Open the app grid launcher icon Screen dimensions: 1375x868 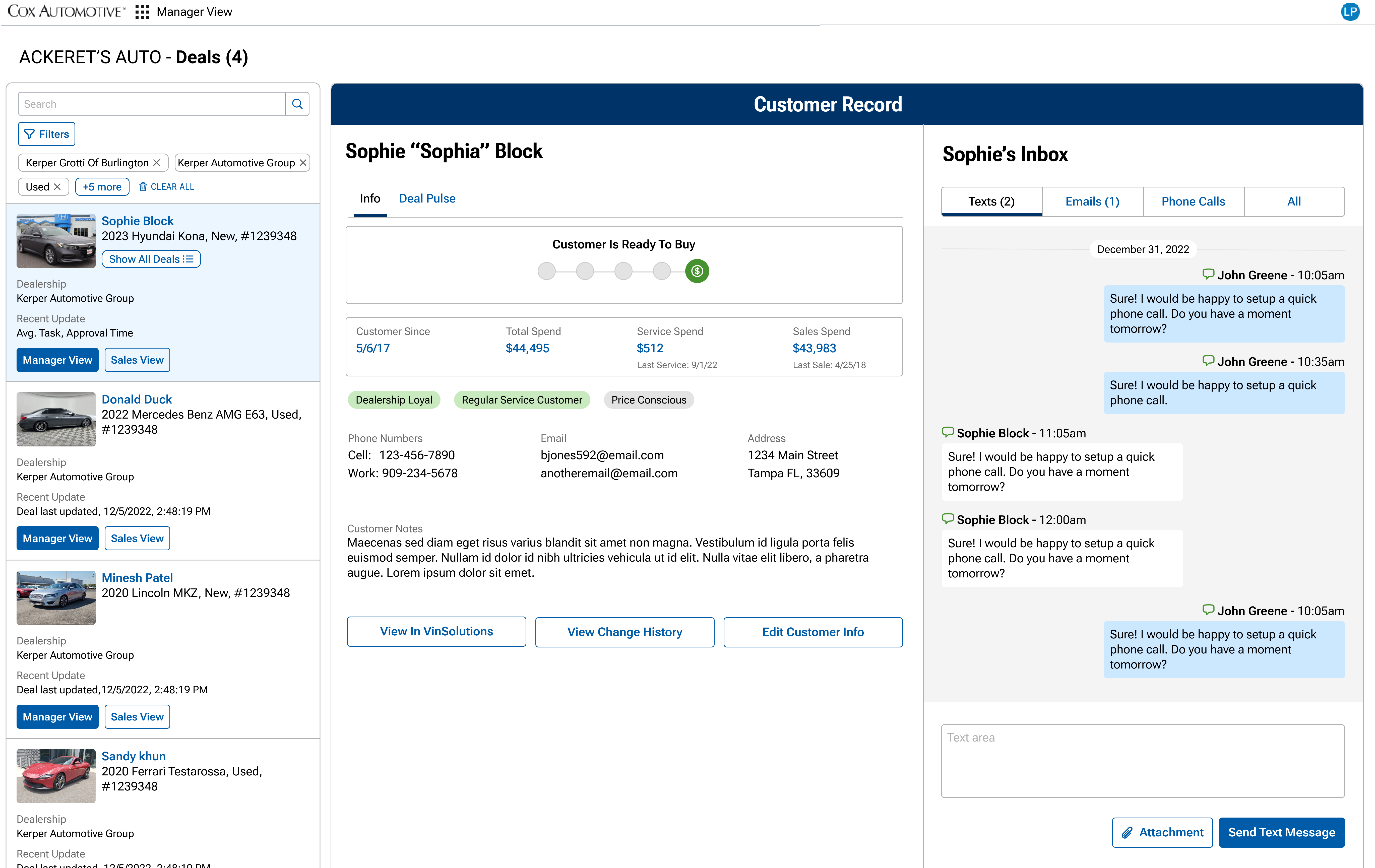pyautogui.click(x=142, y=12)
